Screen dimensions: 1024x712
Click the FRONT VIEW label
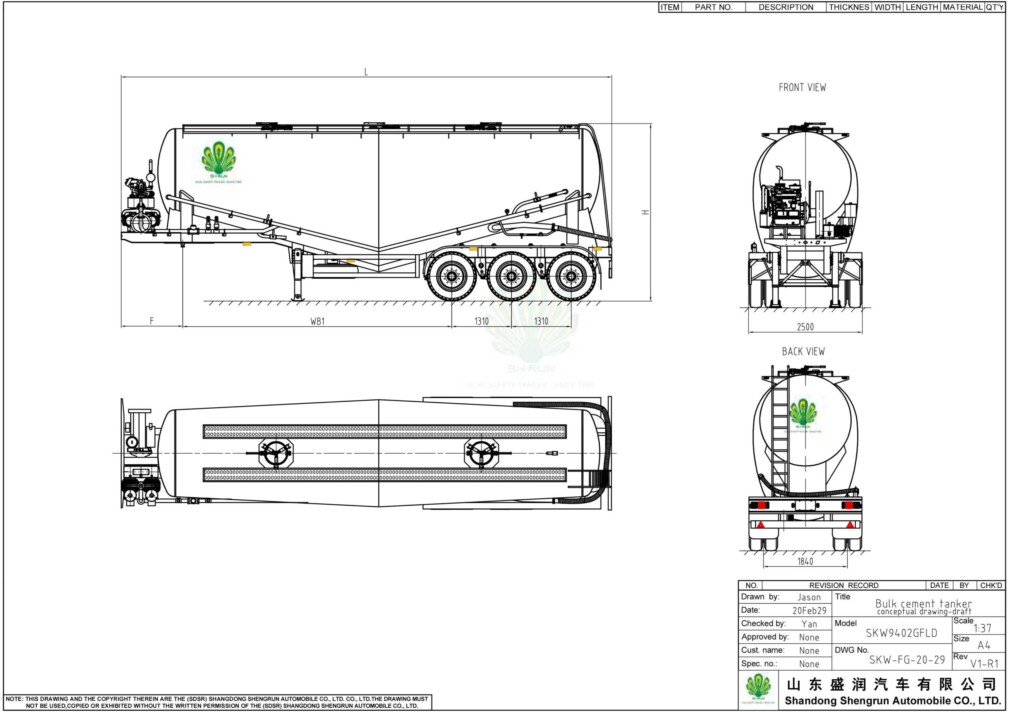click(x=802, y=88)
